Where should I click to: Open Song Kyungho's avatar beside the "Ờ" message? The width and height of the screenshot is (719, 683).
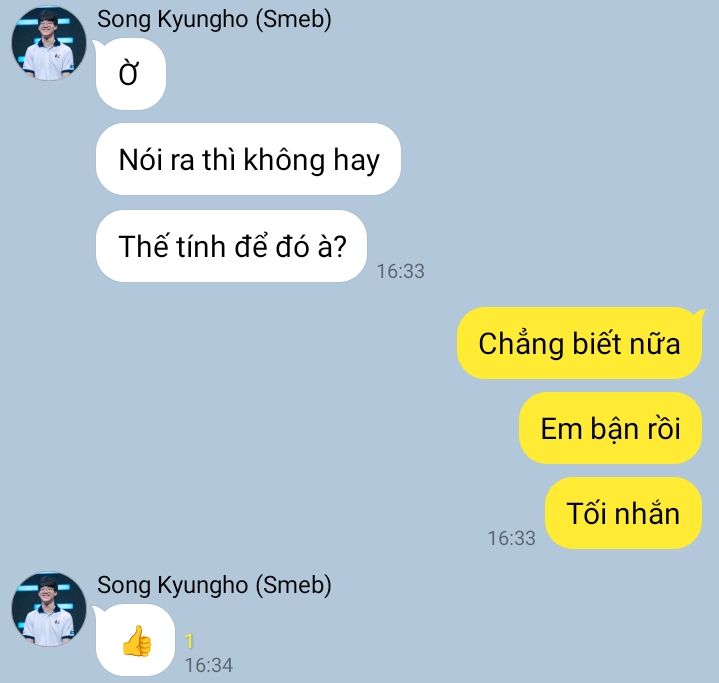[49, 44]
